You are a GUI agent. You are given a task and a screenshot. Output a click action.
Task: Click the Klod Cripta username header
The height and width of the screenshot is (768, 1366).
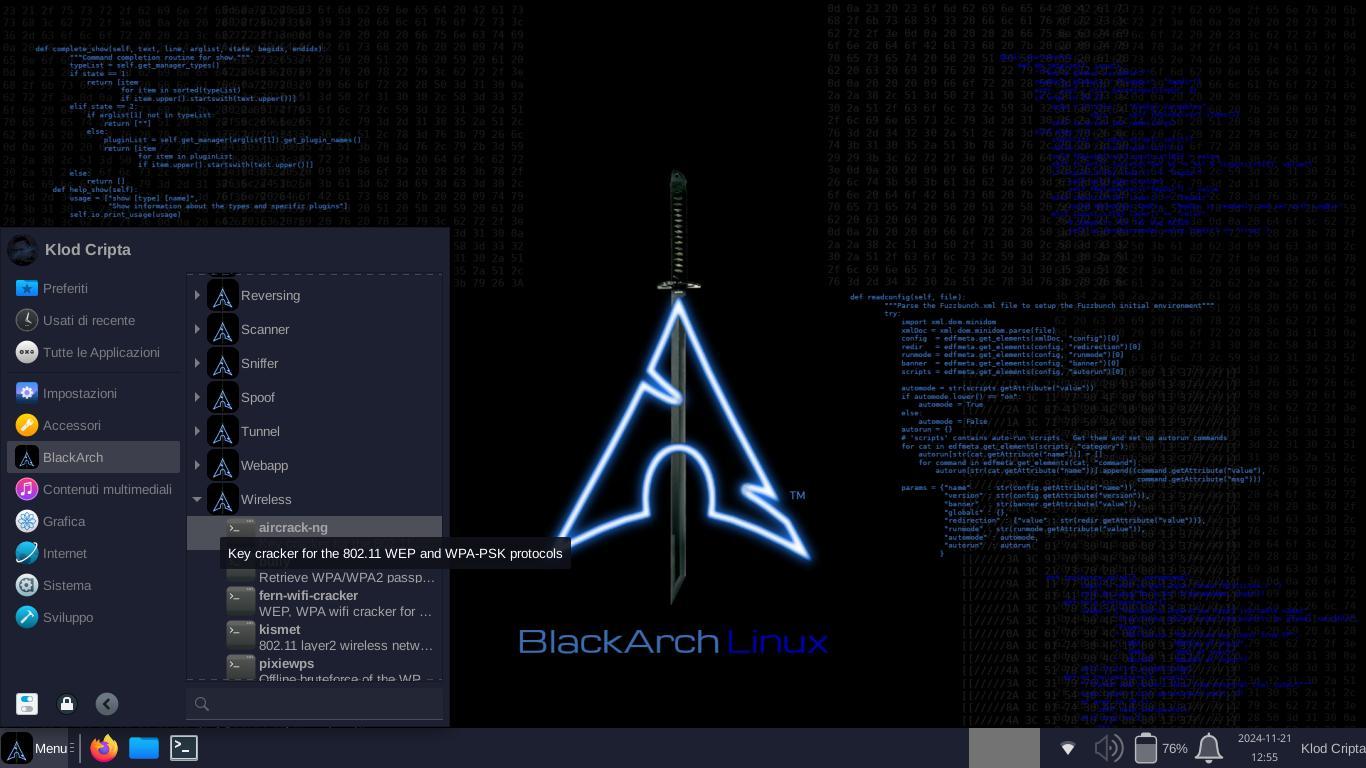tap(88, 250)
